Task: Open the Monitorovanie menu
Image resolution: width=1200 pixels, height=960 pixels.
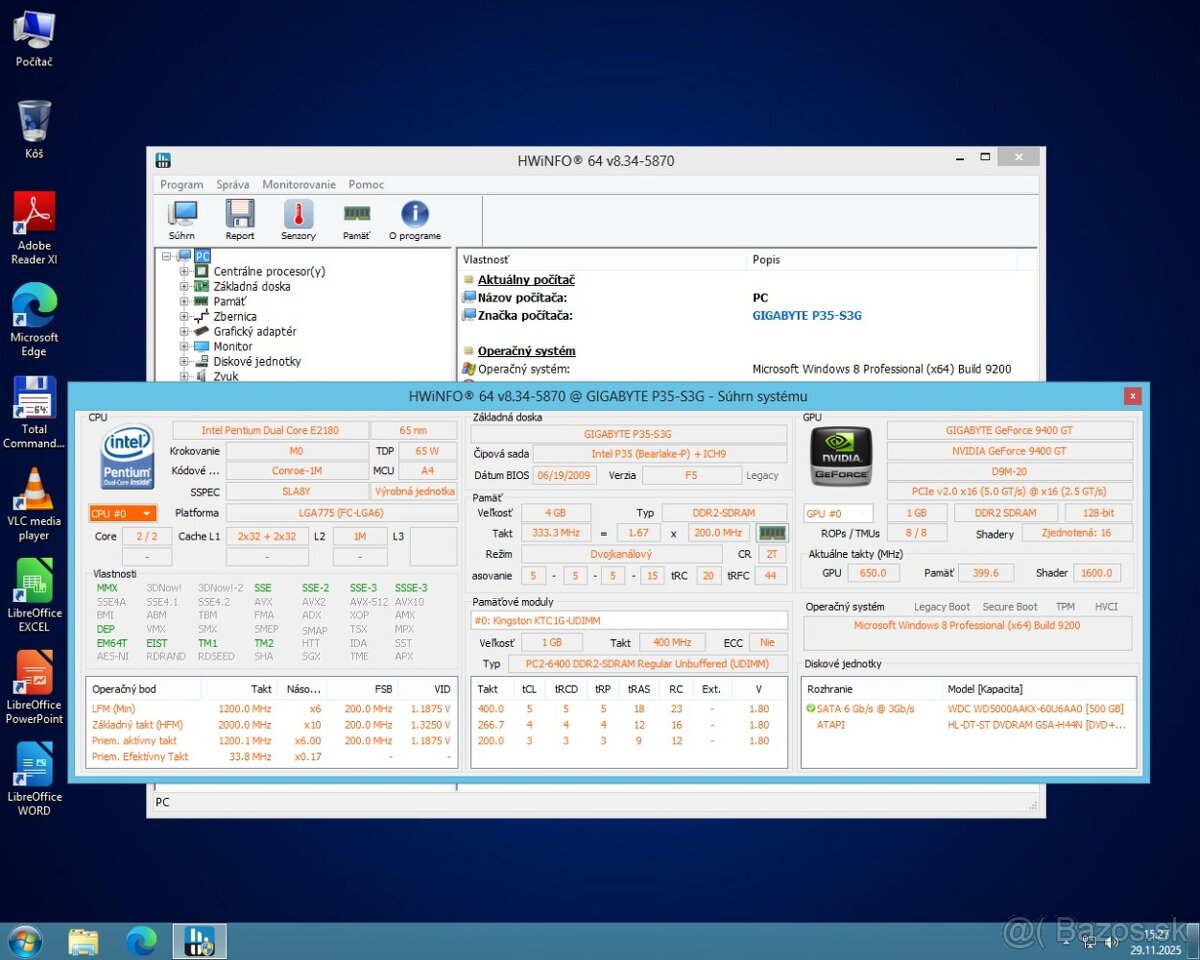Action: [x=299, y=184]
